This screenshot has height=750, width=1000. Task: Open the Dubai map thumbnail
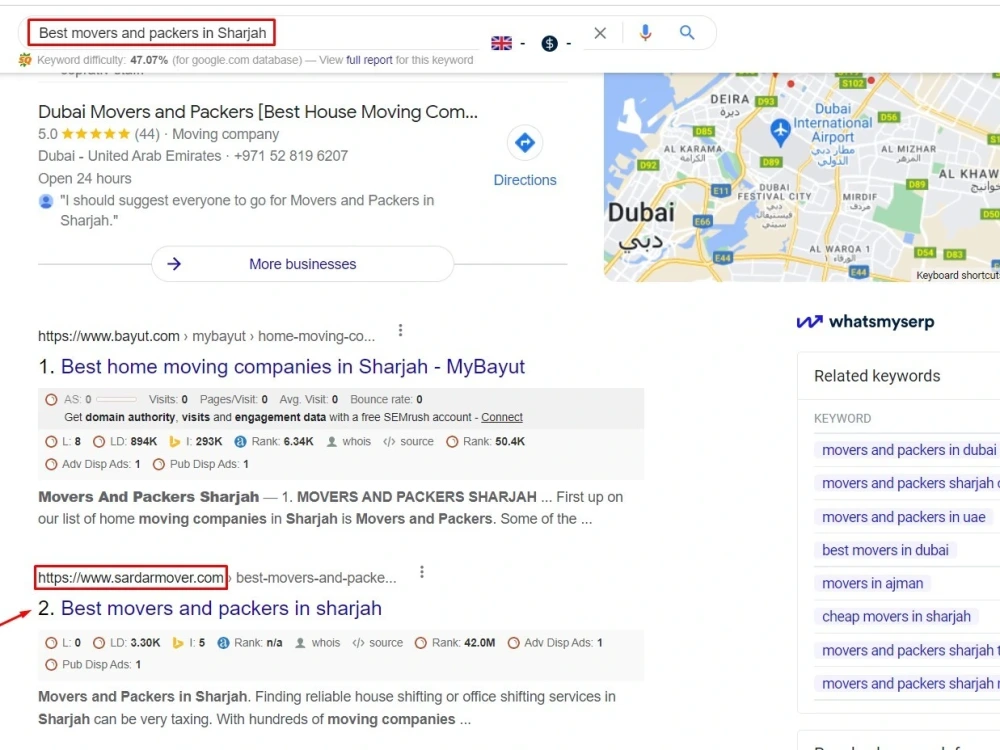click(802, 177)
